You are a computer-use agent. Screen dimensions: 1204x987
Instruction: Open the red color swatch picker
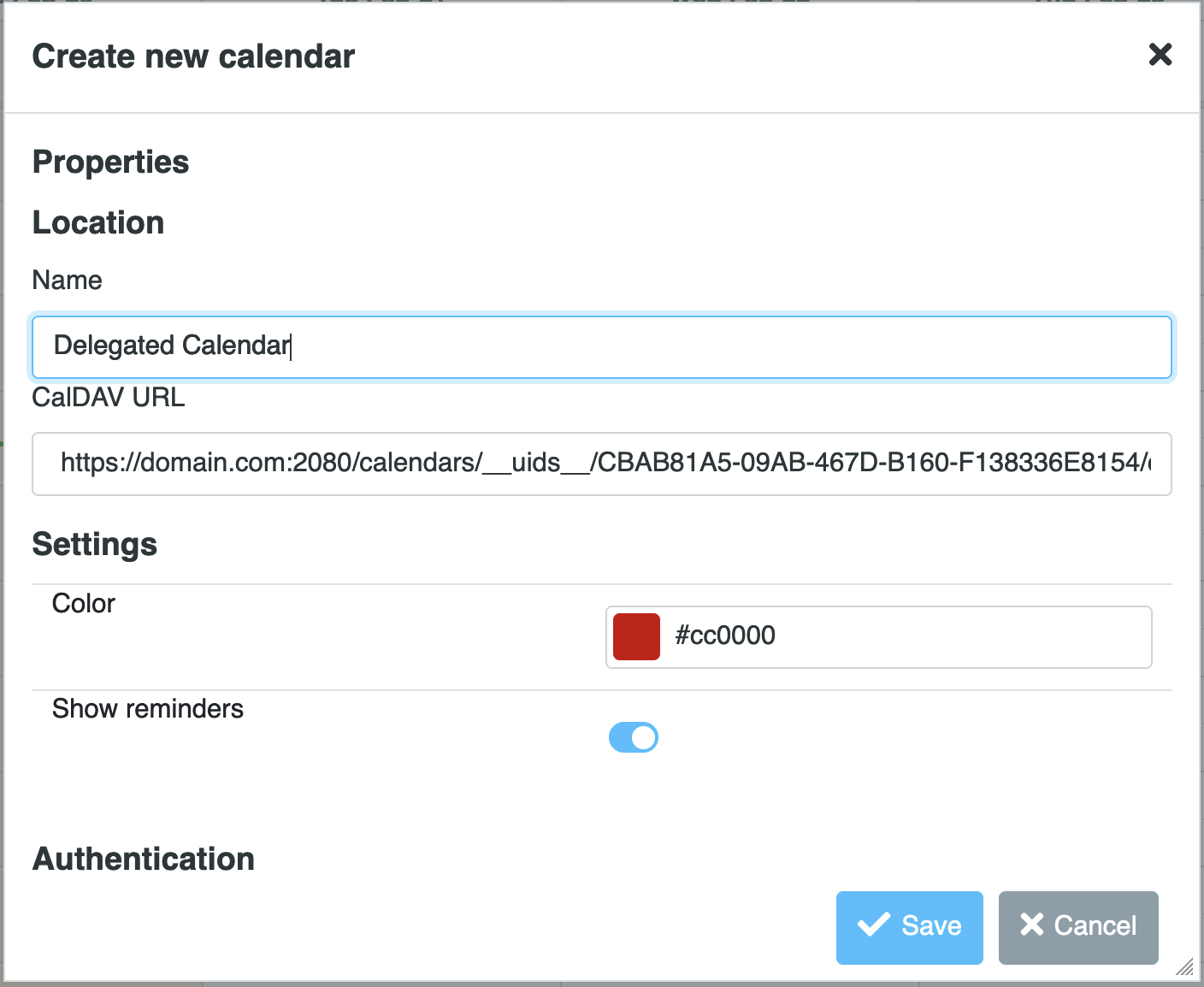636,636
